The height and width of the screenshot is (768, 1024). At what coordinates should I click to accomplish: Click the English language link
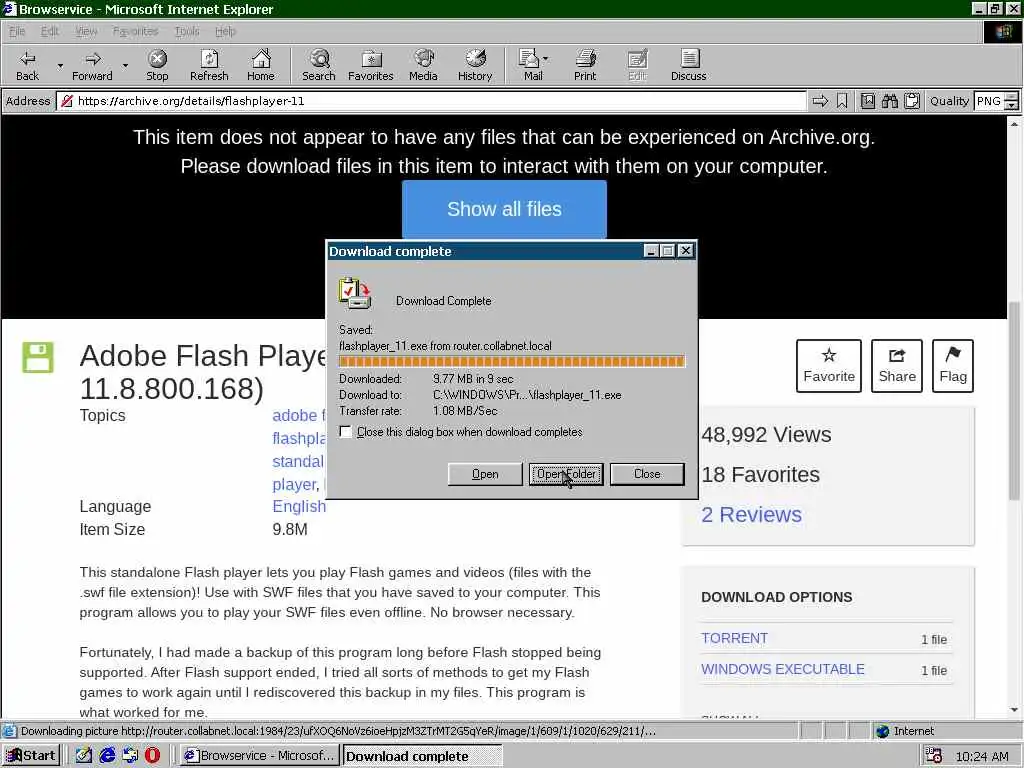click(x=298, y=506)
